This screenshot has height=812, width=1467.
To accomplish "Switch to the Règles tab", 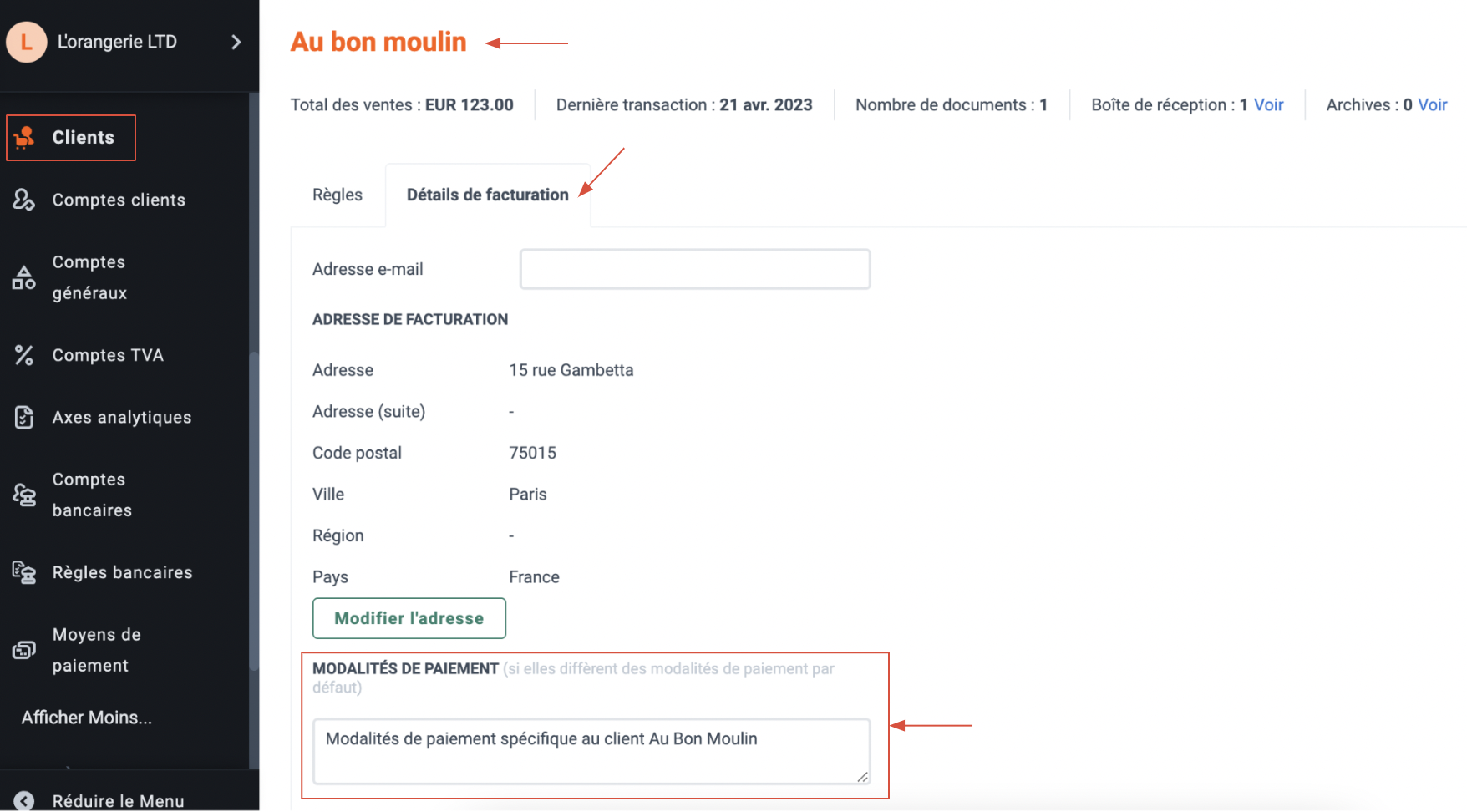I will click(x=338, y=195).
